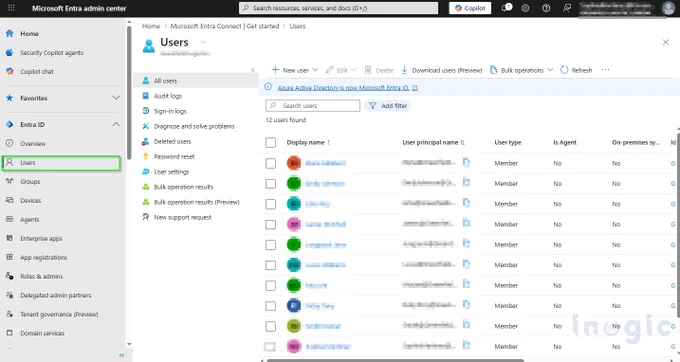Collapse the left sidebar with double chevron

[121, 355]
